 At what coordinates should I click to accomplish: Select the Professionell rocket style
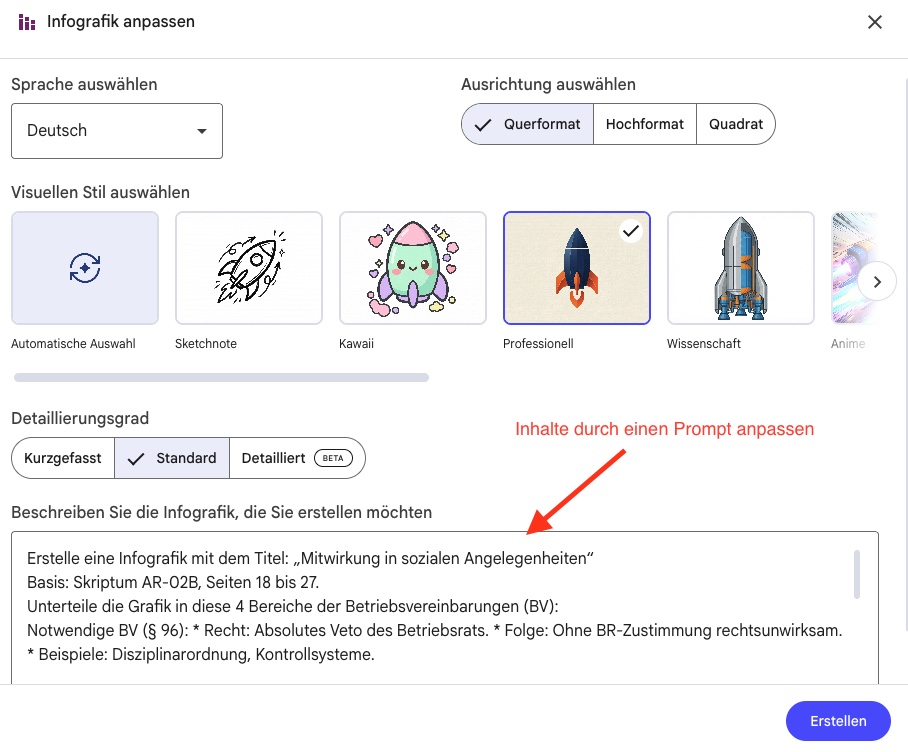click(x=577, y=268)
